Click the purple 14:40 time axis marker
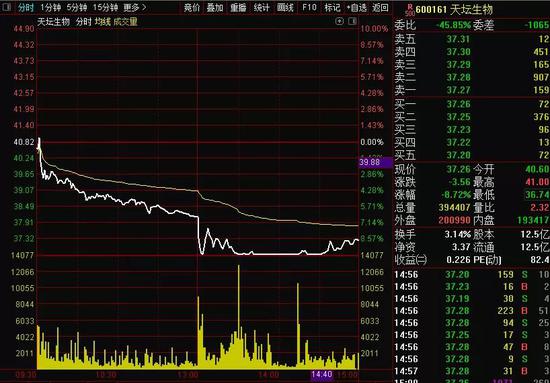The image size is (550, 383). click(322, 375)
